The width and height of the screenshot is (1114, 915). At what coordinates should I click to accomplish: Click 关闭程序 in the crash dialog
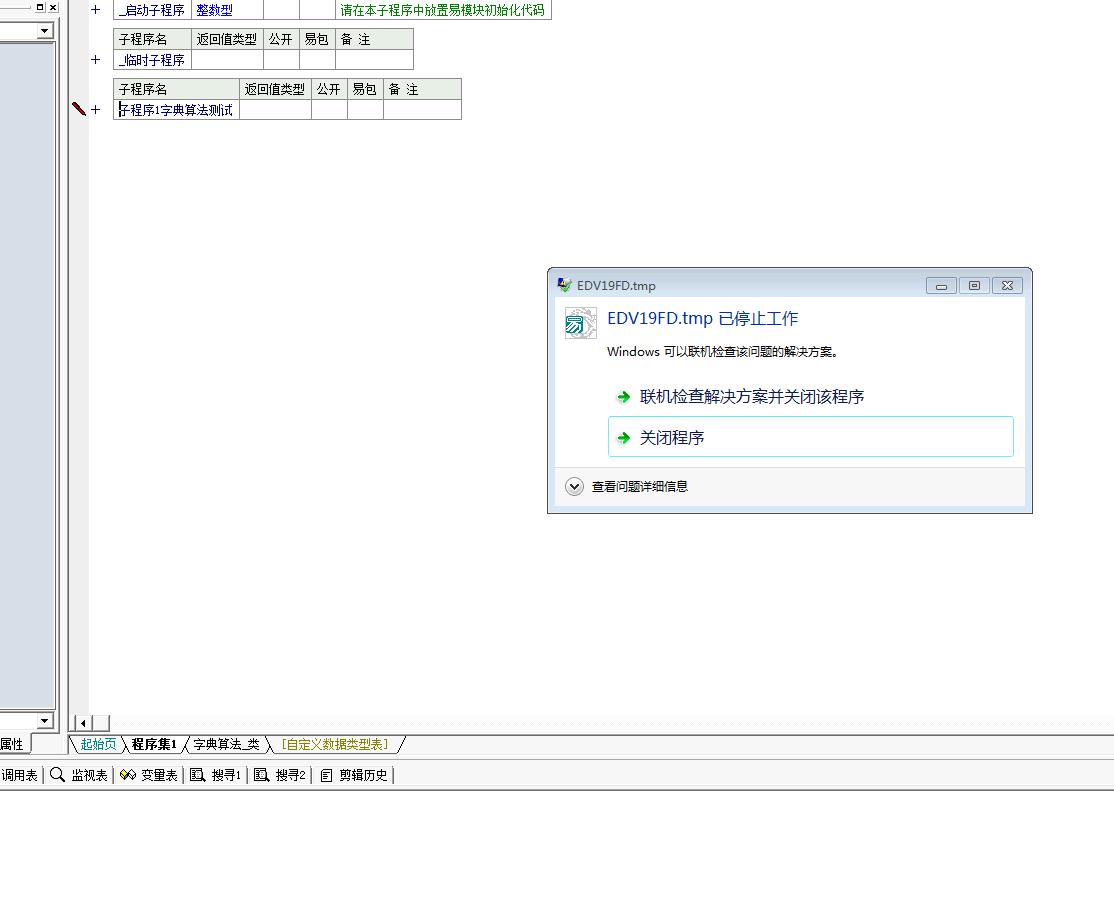[811, 437]
